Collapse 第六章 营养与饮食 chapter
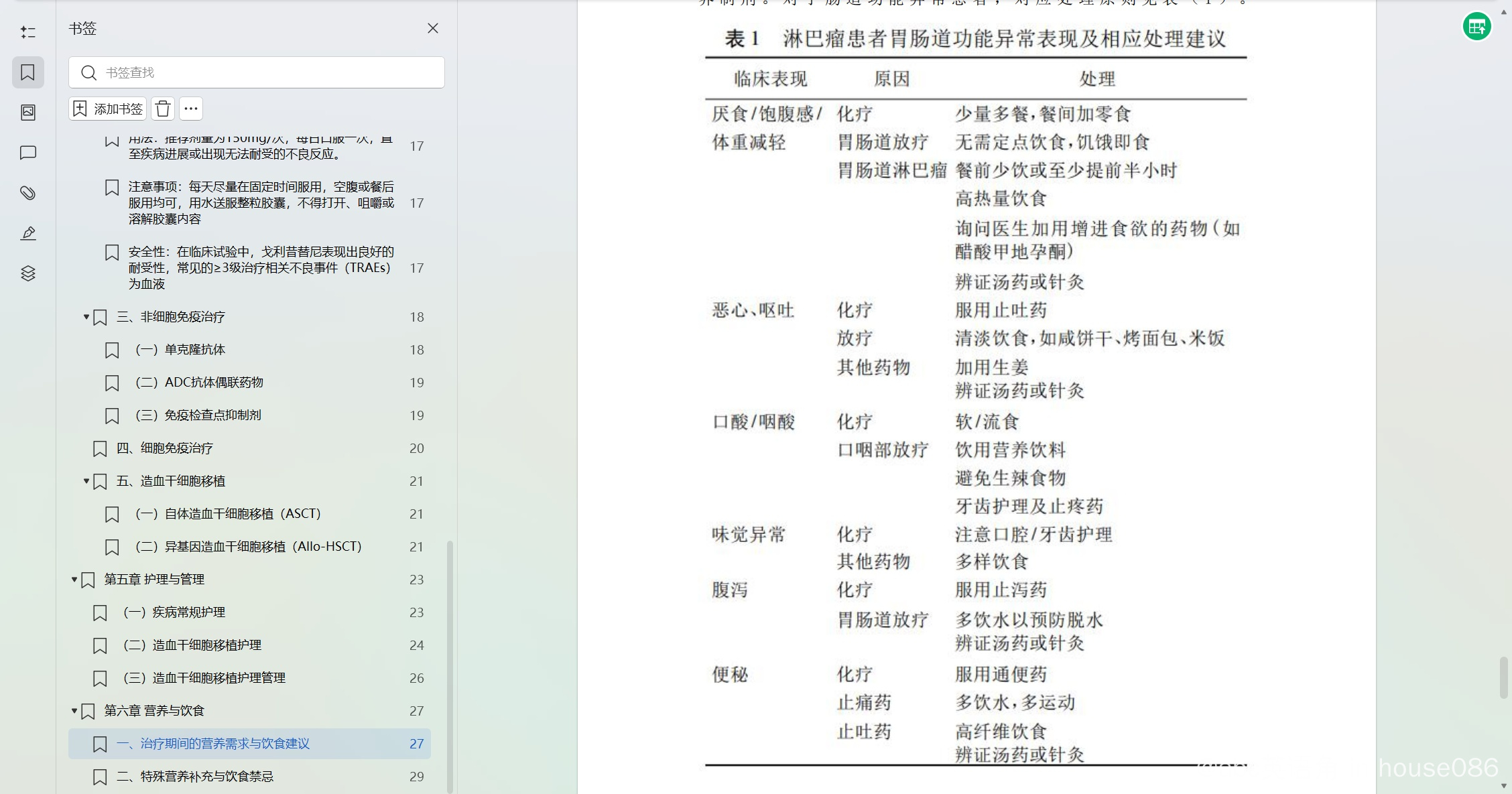This screenshot has height=794, width=1512. [74, 710]
